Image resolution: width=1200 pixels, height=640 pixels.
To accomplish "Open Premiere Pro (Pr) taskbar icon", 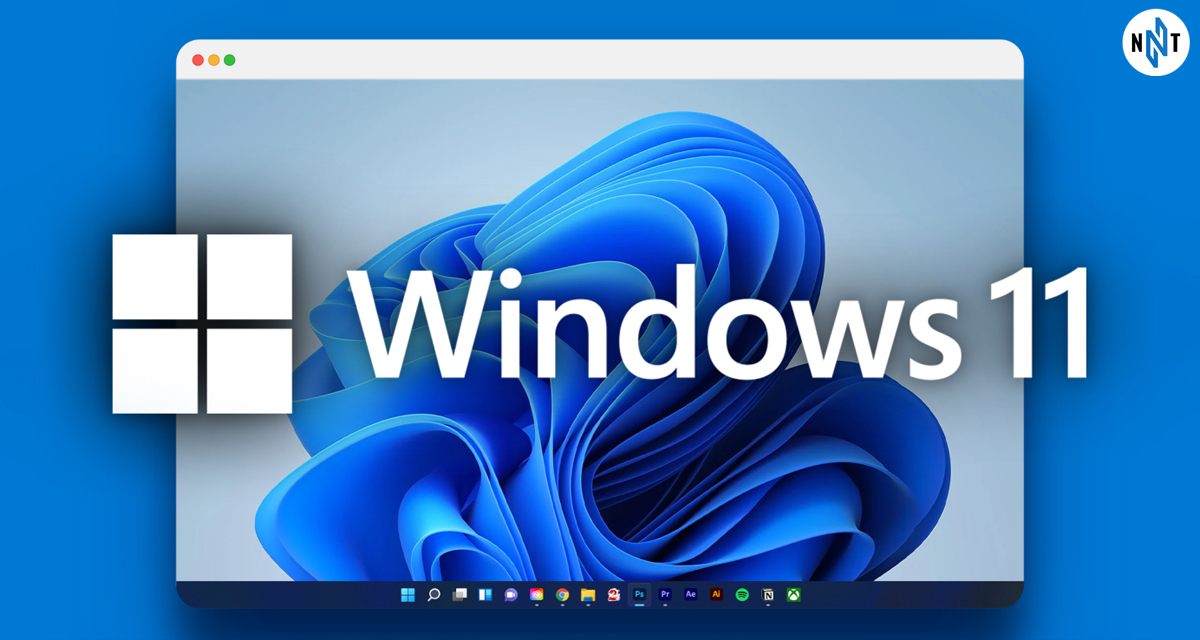I will point(665,594).
